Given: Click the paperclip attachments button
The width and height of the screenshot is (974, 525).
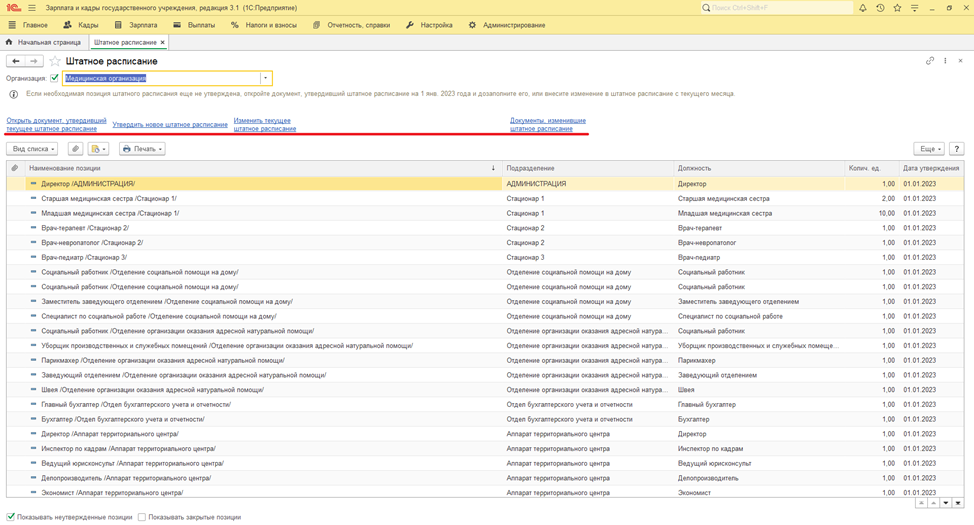Looking at the screenshot, I should (x=75, y=149).
